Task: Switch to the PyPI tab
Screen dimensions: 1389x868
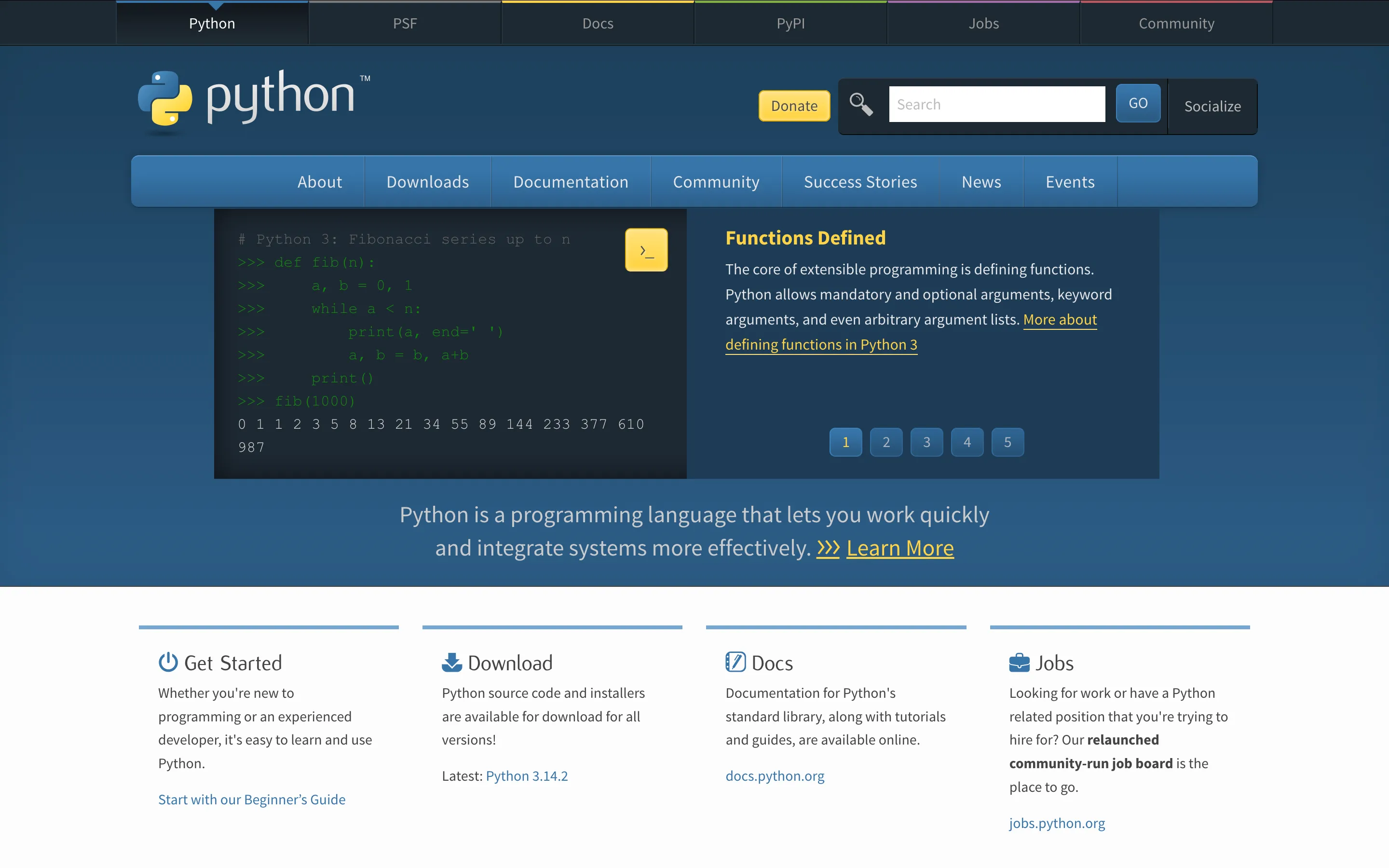Action: [x=790, y=23]
